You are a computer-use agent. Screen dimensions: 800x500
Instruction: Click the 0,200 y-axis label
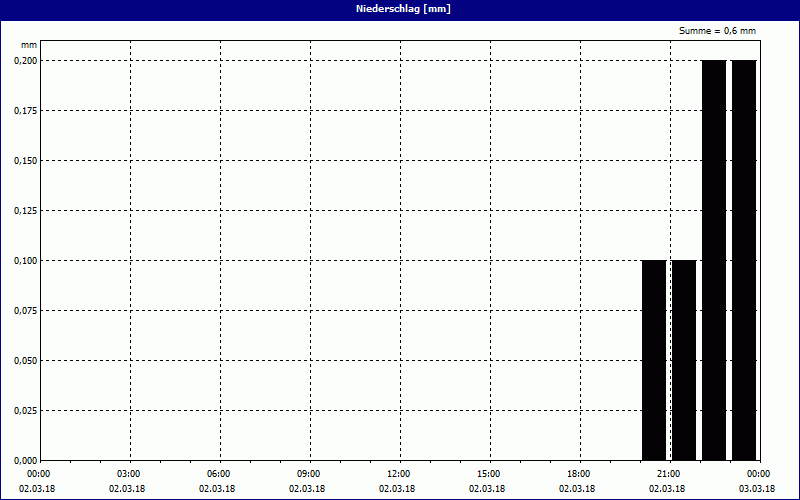(23, 60)
